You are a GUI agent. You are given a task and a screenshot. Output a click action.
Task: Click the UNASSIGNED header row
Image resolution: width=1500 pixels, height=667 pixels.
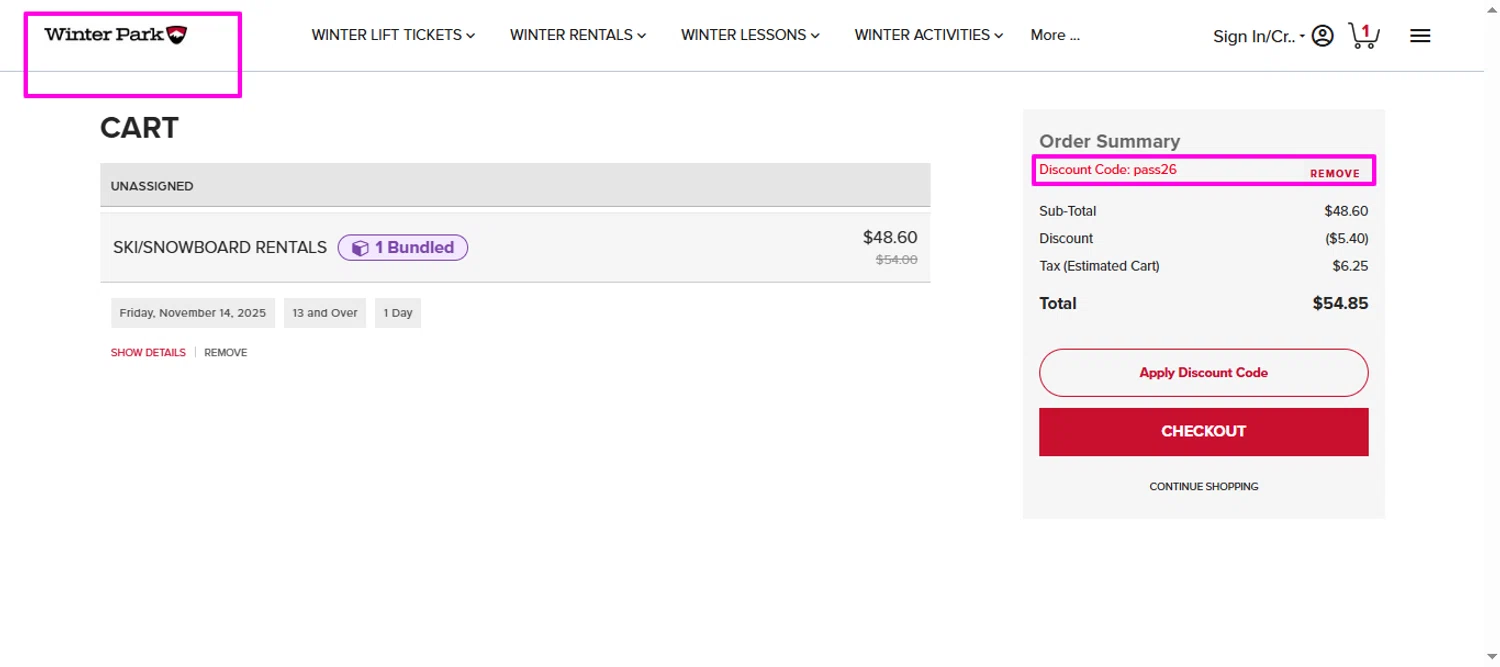[515, 186]
